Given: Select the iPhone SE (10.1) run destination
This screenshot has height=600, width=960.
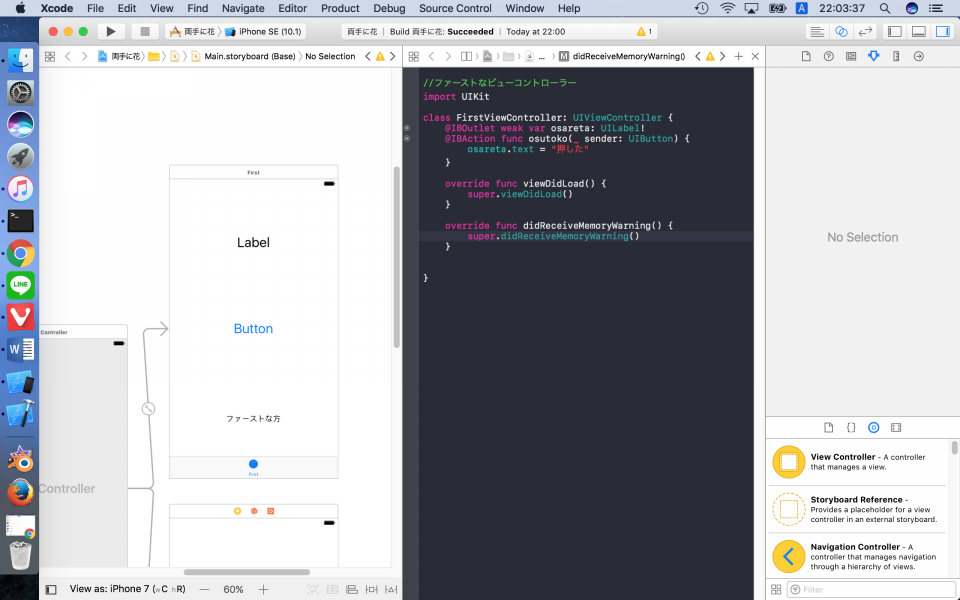Looking at the screenshot, I should point(263,32).
